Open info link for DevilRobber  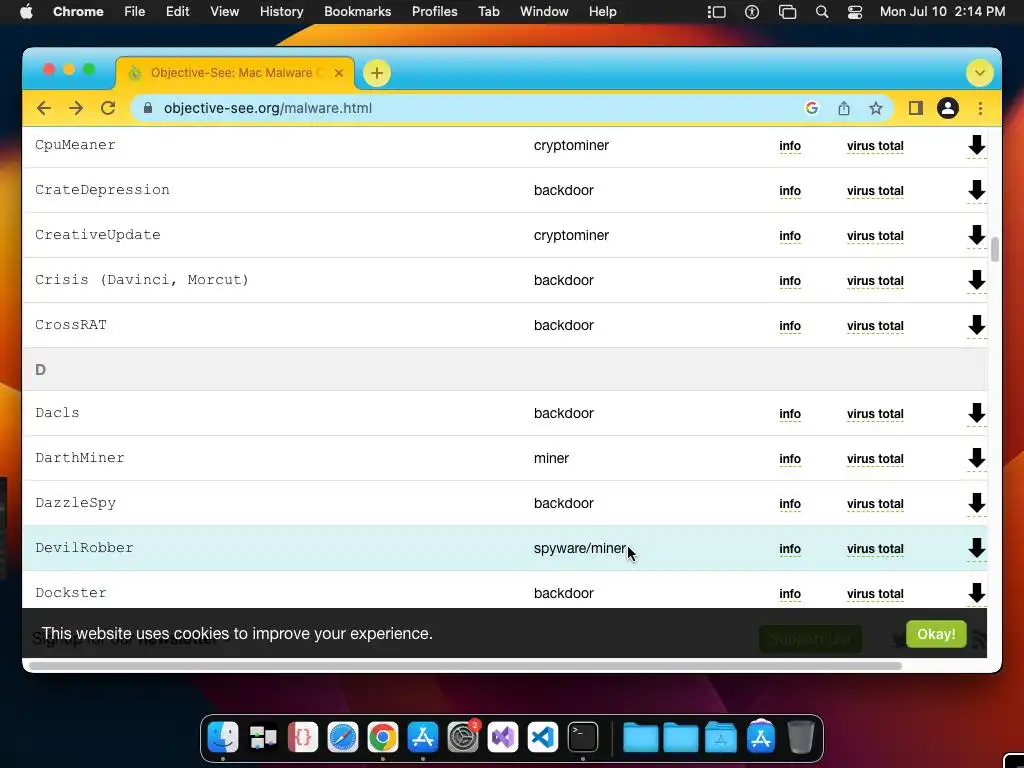790,549
